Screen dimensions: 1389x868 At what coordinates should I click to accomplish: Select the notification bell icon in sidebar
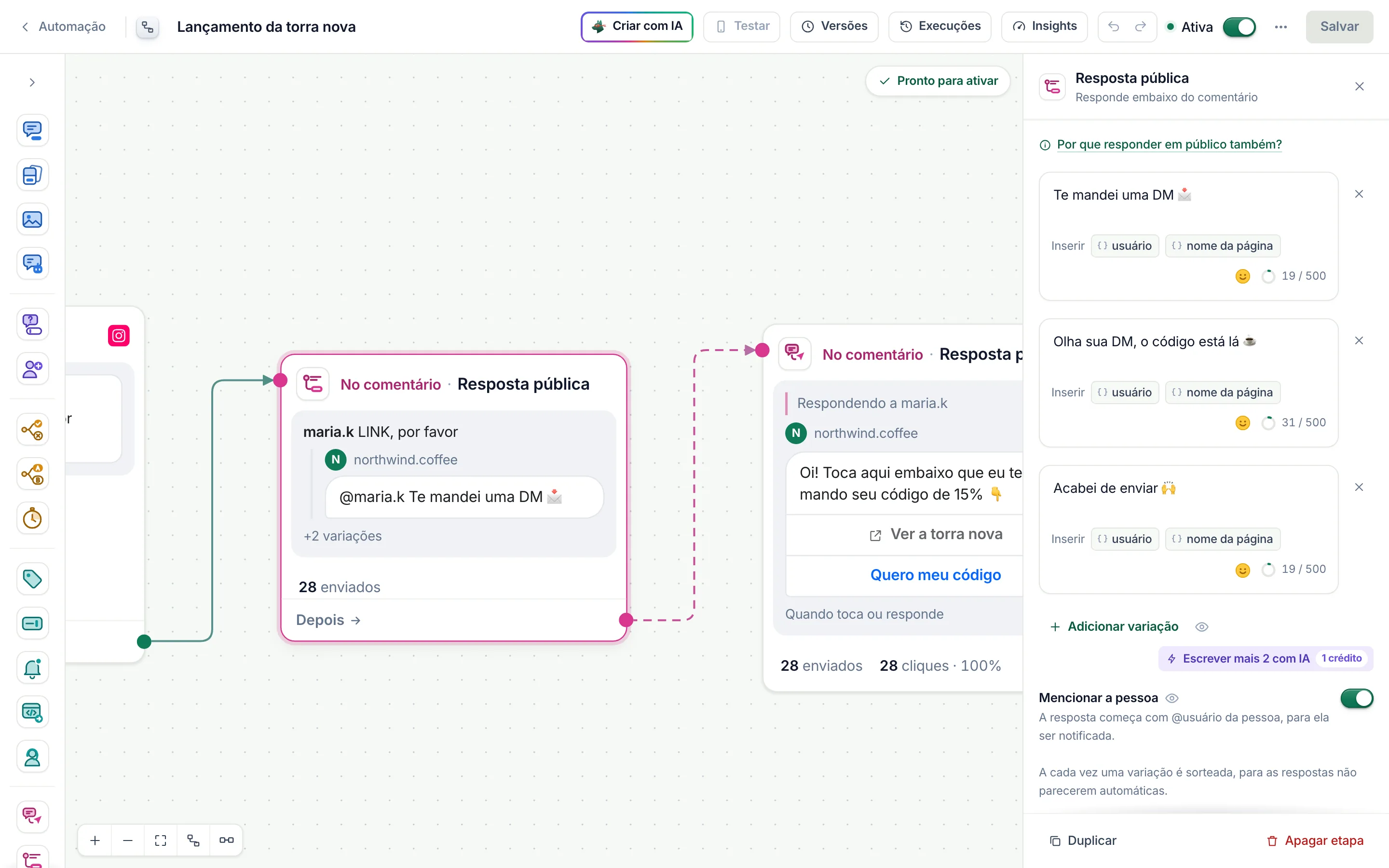[32, 668]
